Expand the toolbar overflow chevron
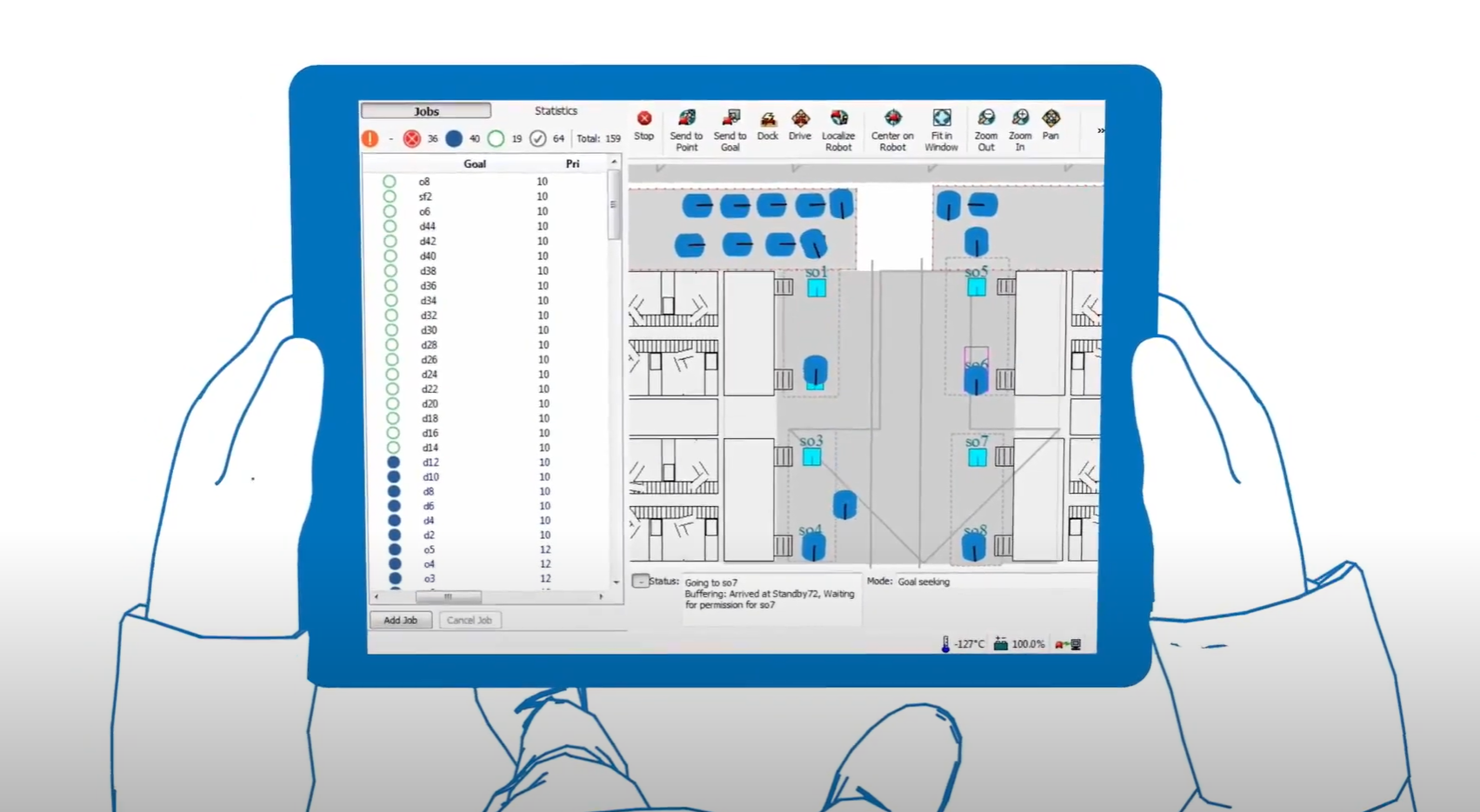This screenshot has width=1480, height=812. (1100, 130)
